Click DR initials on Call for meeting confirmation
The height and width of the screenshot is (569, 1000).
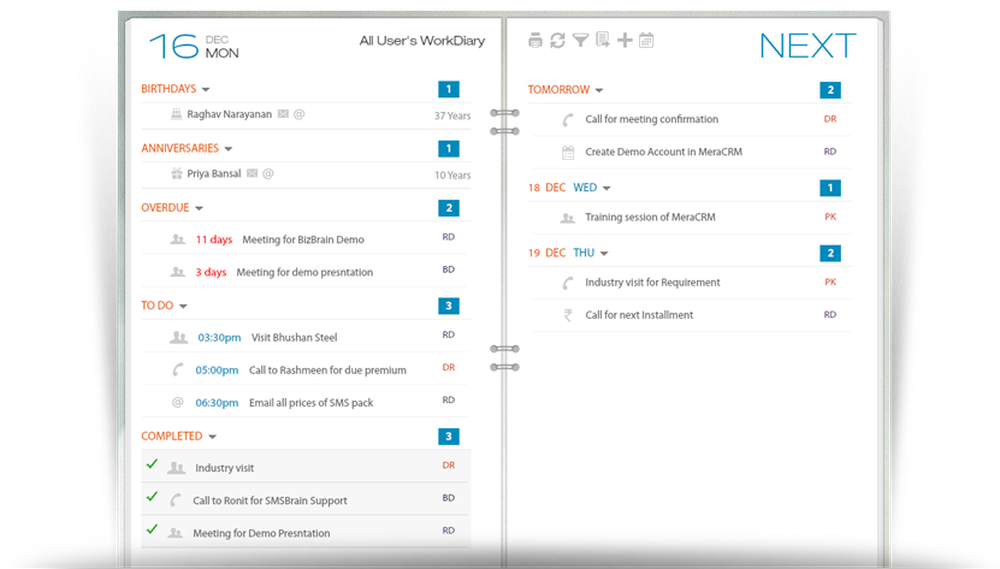coord(830,119)
